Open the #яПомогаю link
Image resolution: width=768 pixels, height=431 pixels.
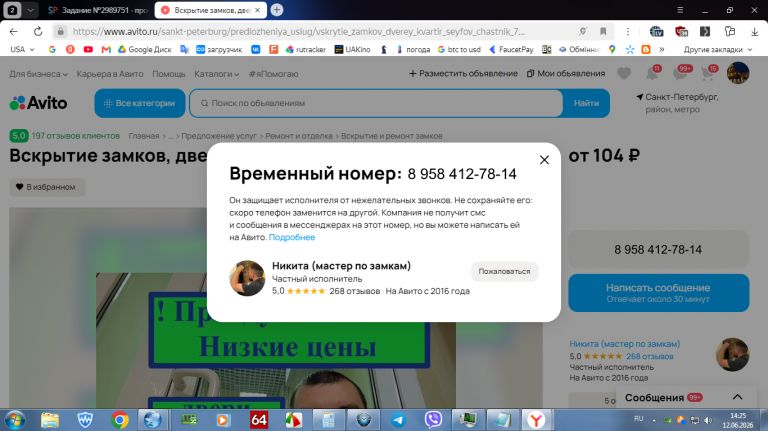(x=273, y=74)
